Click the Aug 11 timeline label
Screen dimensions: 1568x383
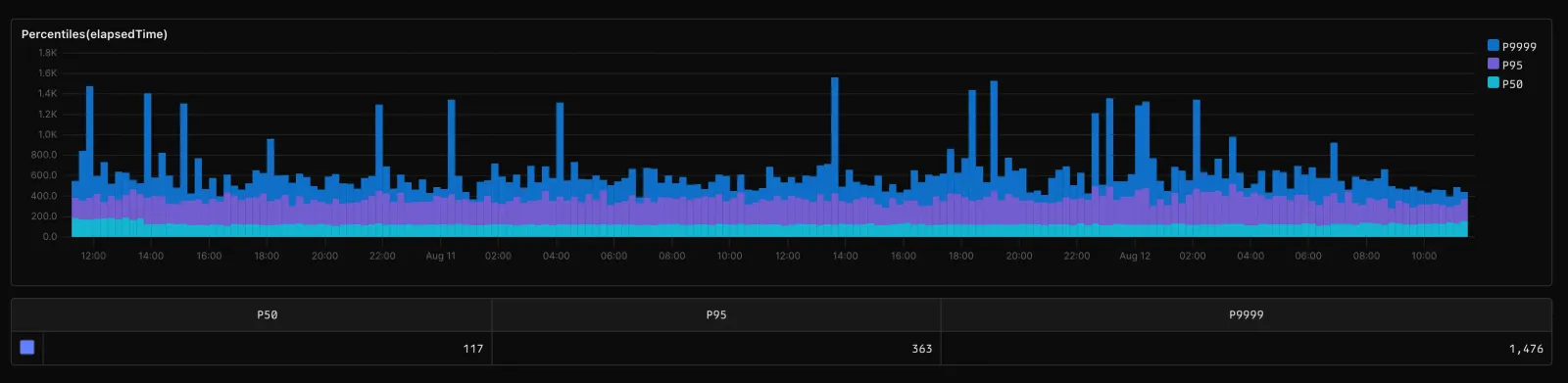point(441,256)
